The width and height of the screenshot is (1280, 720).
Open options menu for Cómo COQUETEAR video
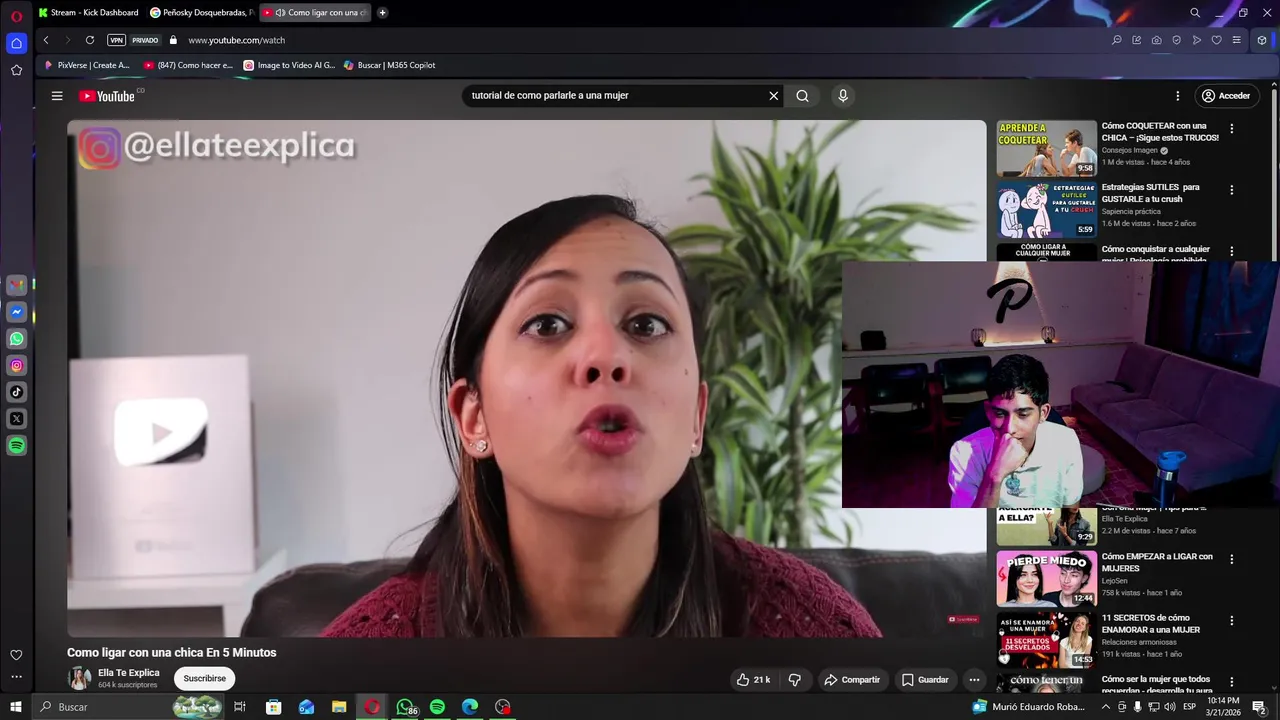(x=1232, y=129)
